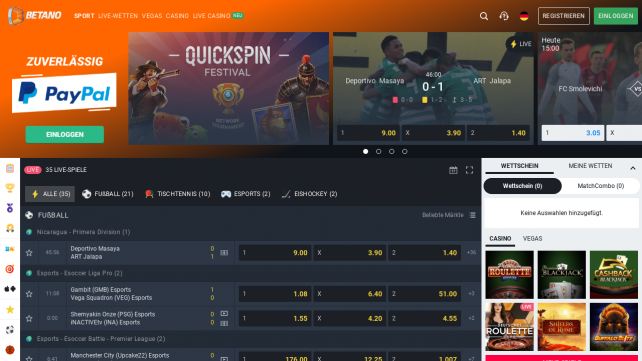Open the search magnifier icon
Viewport: 642px width, 361px height.
coord(484,16)
